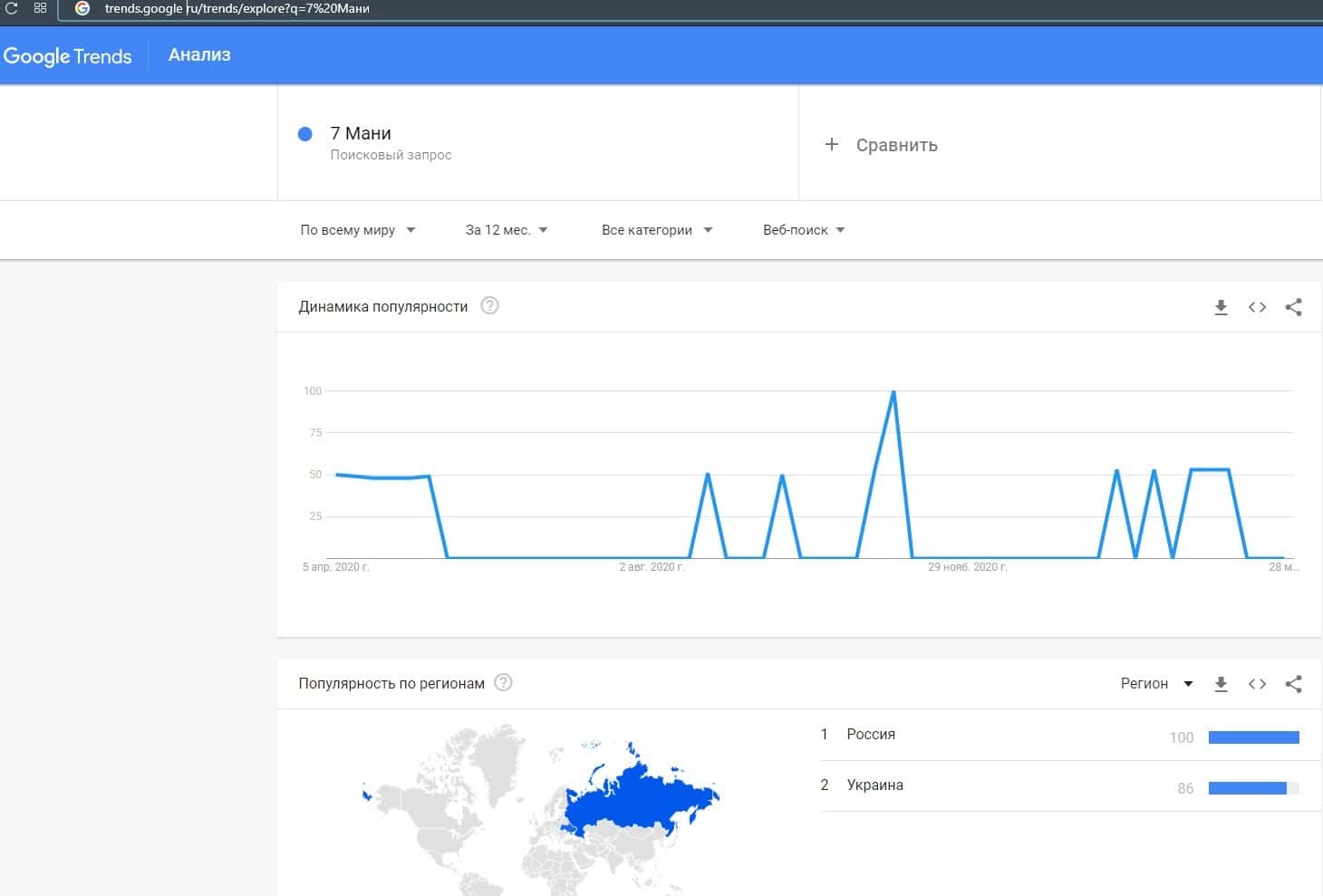Image resolution: width=1323 pixels, height=896 pixels.
Task: Open the browser tab grid icon
Action: coord(40,8)
